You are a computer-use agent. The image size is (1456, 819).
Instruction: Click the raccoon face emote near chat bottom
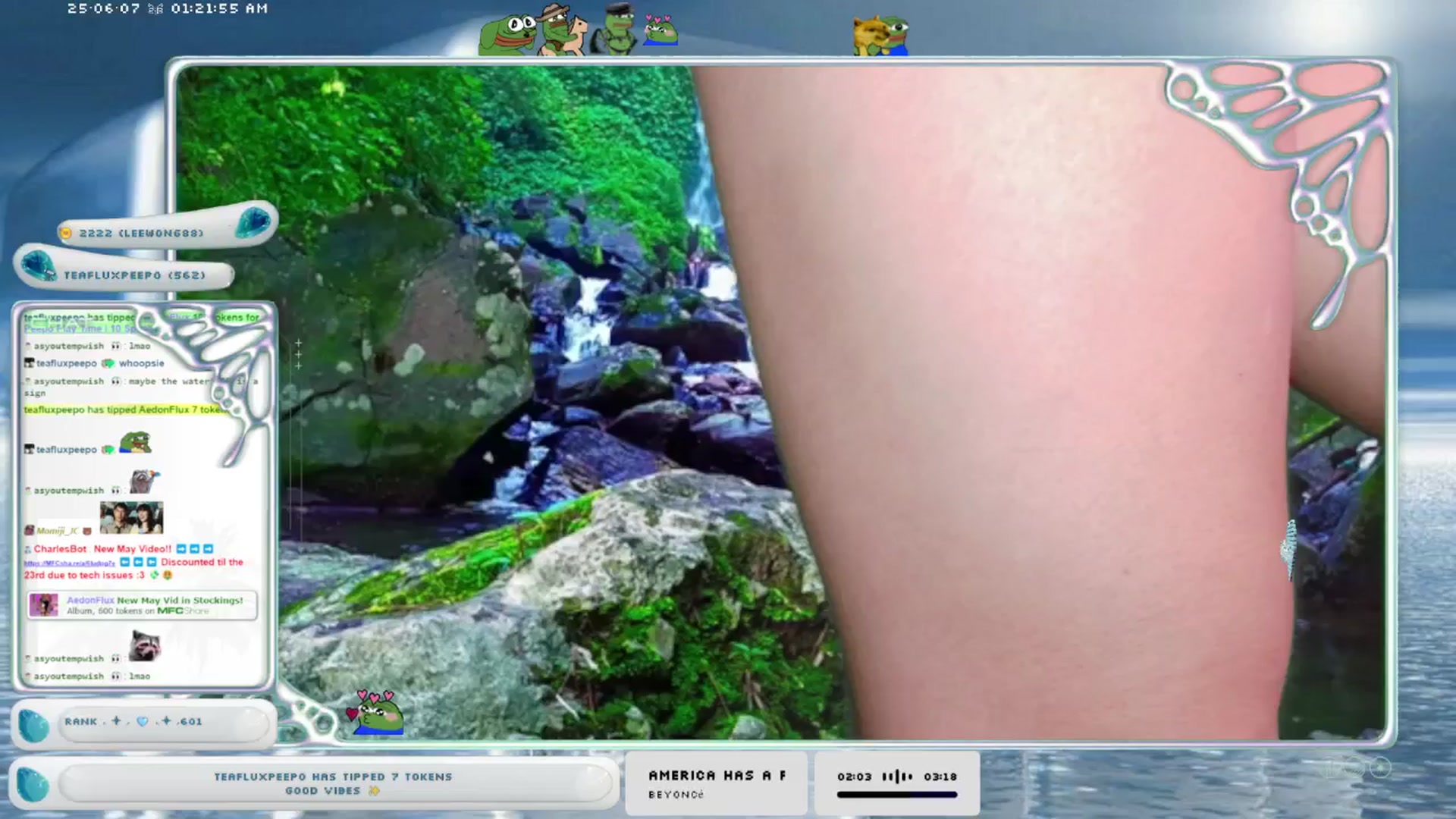point(144,646)
